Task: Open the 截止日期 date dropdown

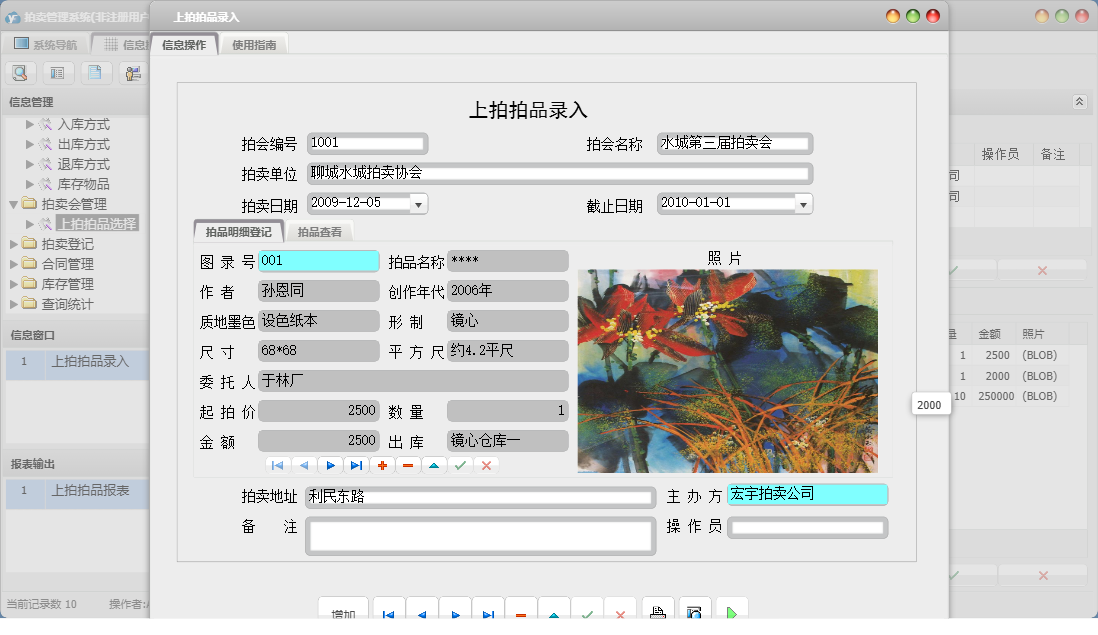Action: point(801,203)
